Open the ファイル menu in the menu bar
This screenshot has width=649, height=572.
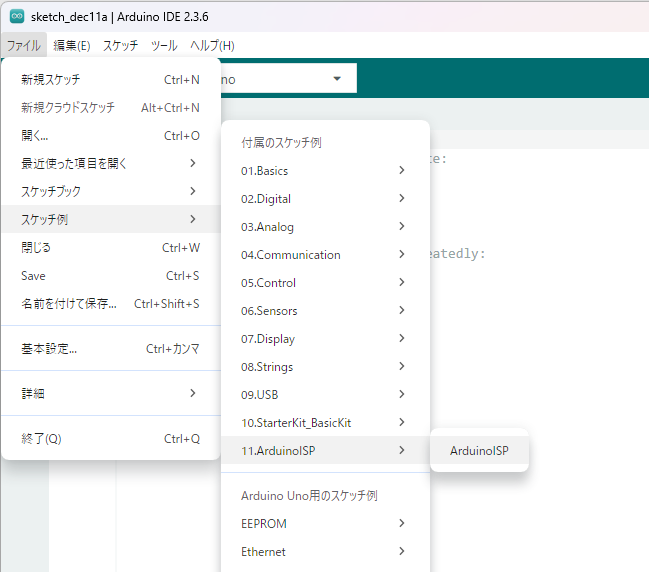[x=23, y=45]
